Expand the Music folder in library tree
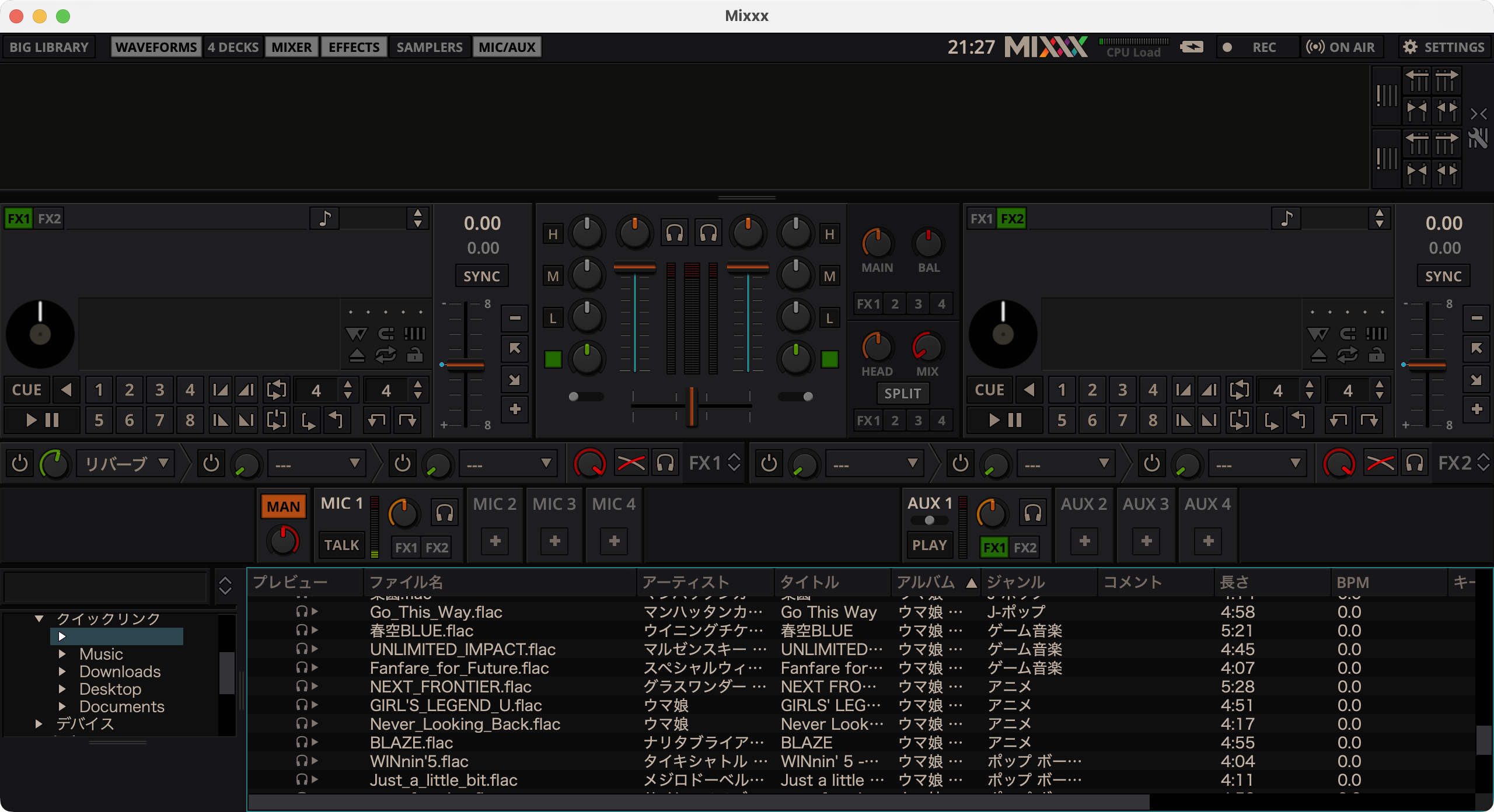The image size is (1494, 812). [x=62, y=654]
